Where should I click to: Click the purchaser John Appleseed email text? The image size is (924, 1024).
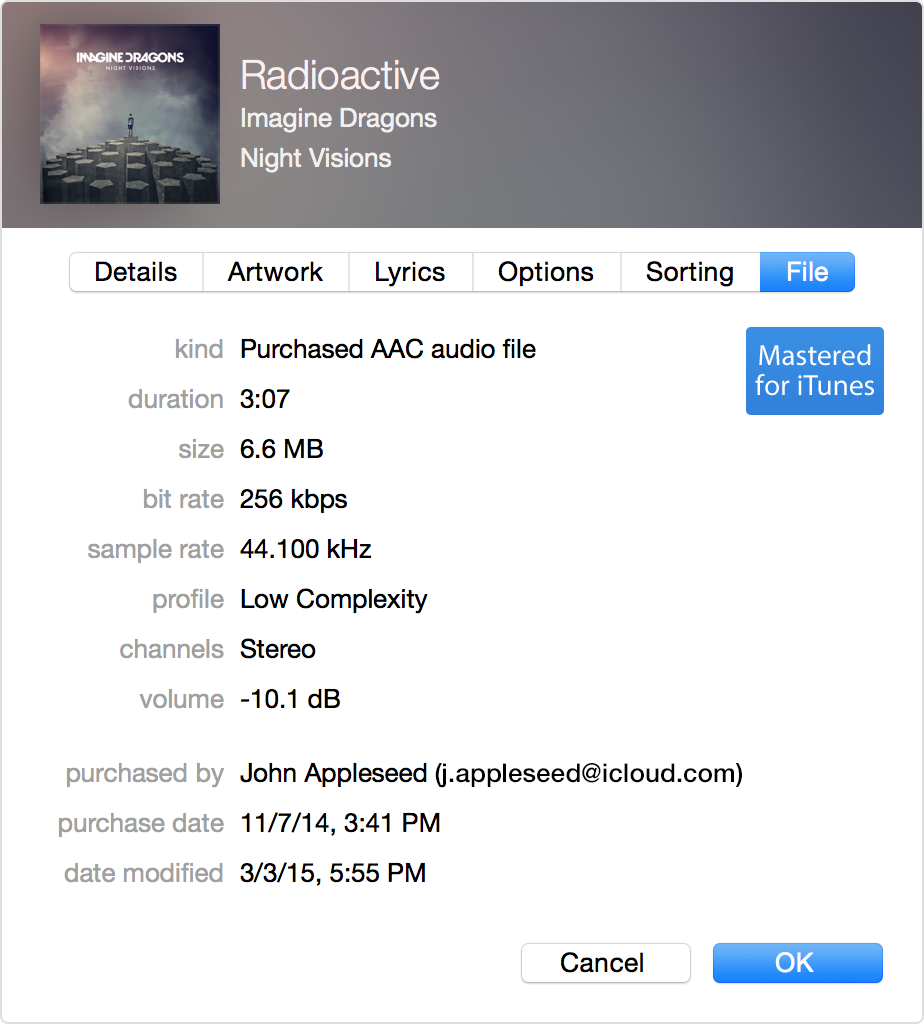tap(491, 774)
